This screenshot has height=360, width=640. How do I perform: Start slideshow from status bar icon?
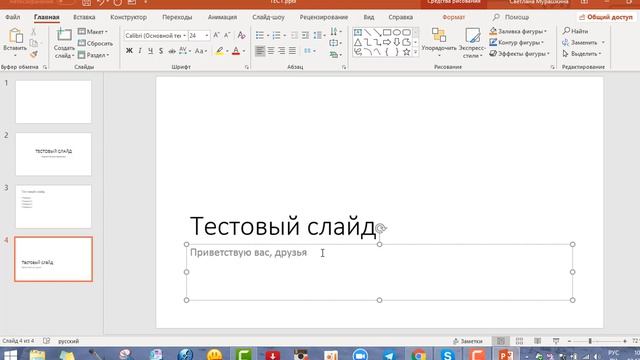click(x=556, y=341)
